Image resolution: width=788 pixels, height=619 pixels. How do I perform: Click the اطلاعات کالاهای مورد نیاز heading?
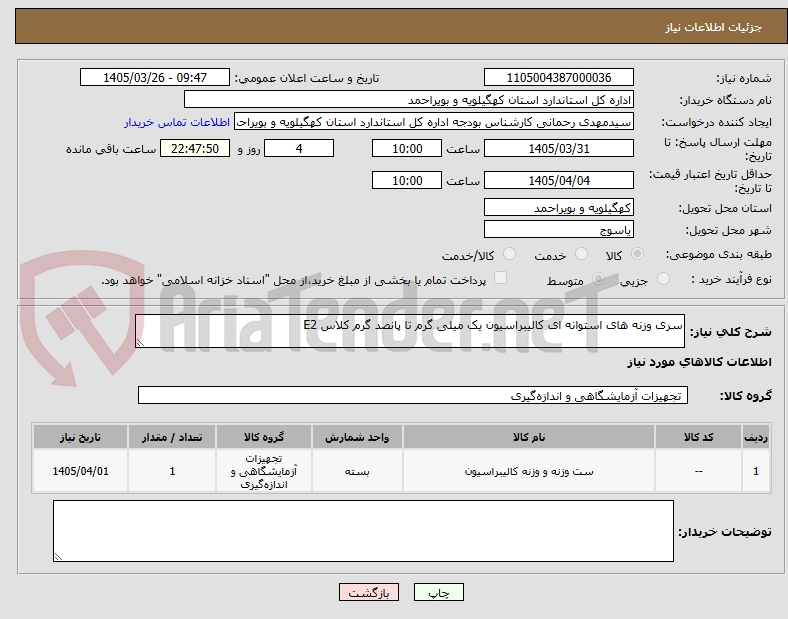[x=699, y=362]
